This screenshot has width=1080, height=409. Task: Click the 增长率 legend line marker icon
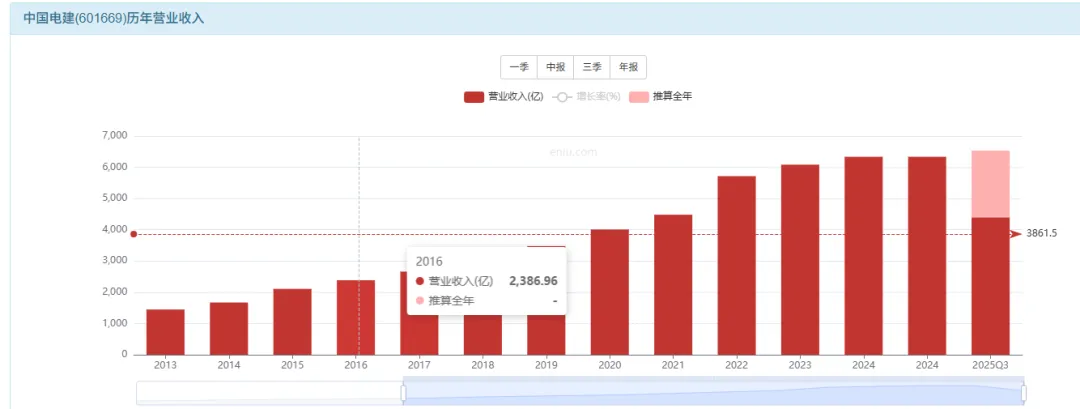pos(561,97)
